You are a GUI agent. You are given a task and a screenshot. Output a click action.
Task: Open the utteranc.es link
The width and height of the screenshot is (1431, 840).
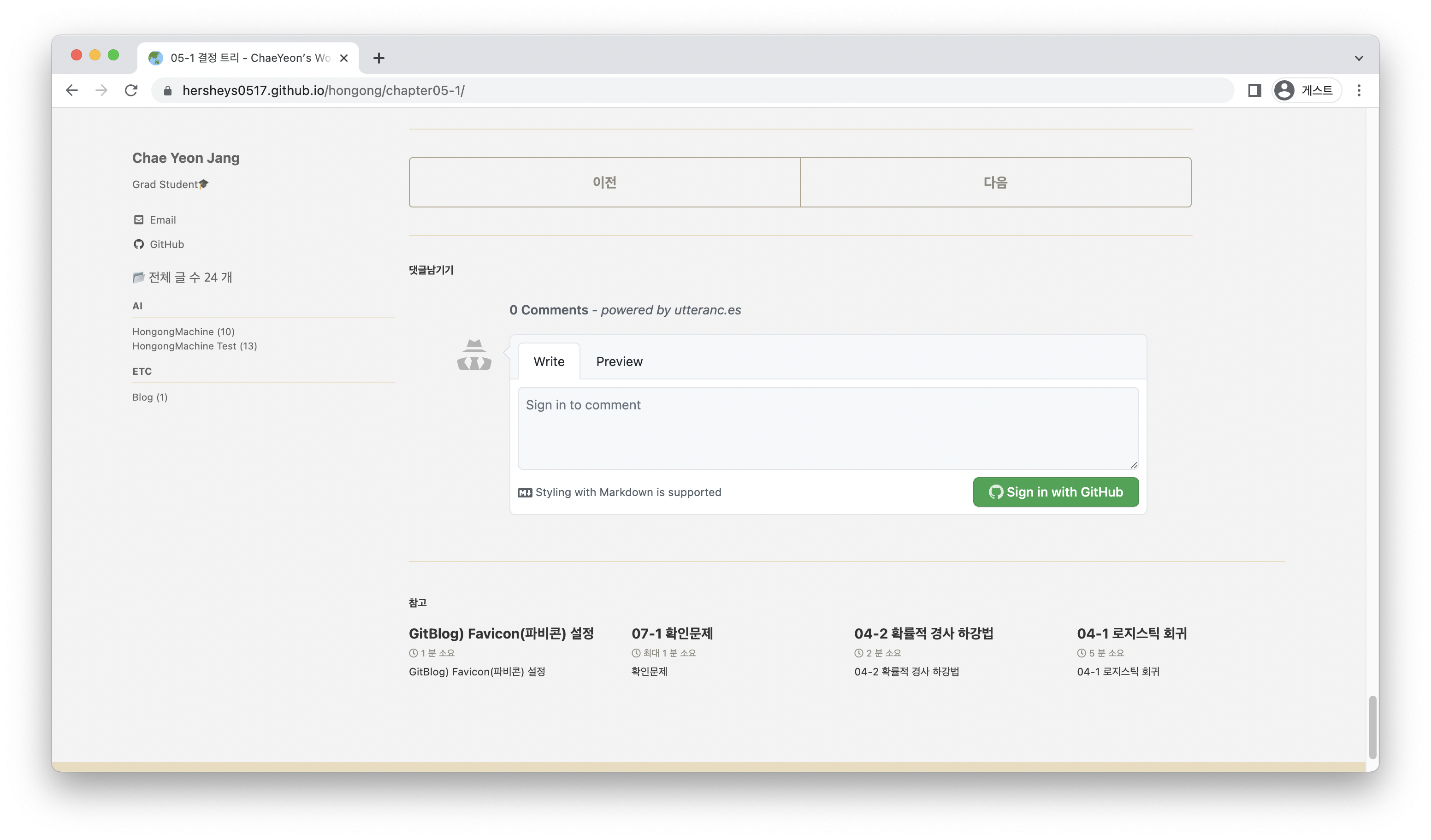click(x=707, y=310)
